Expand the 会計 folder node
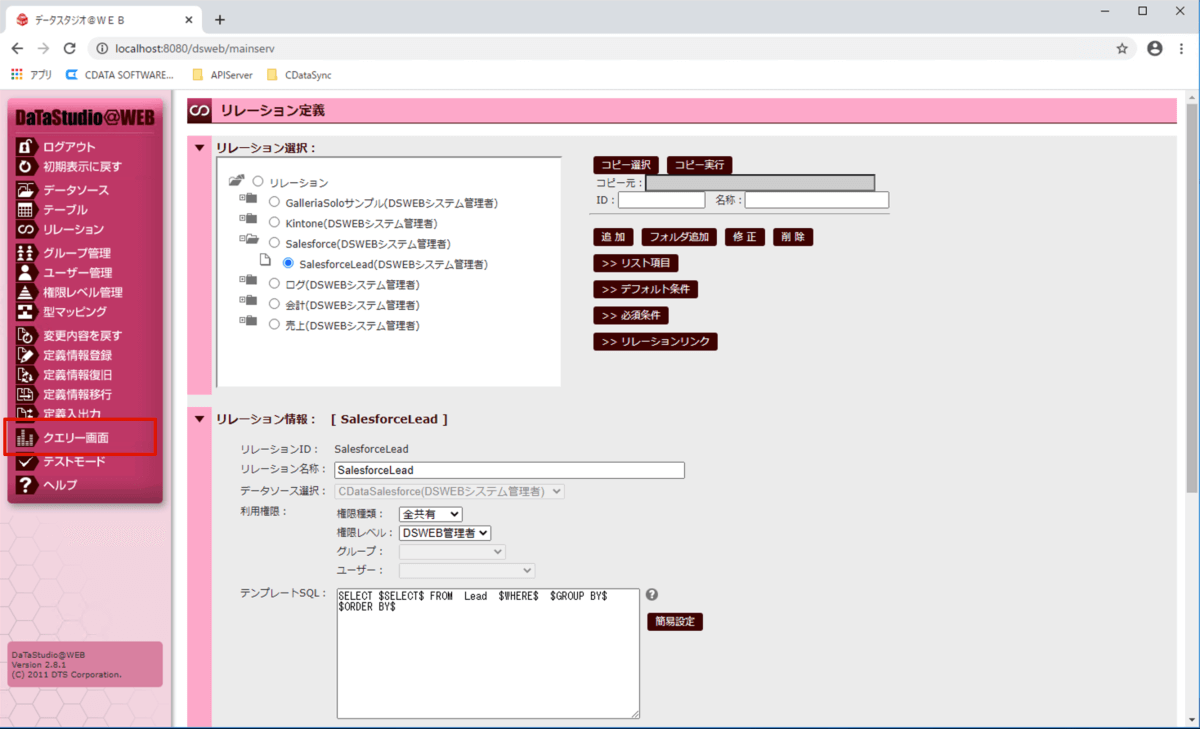 [242, 300]
